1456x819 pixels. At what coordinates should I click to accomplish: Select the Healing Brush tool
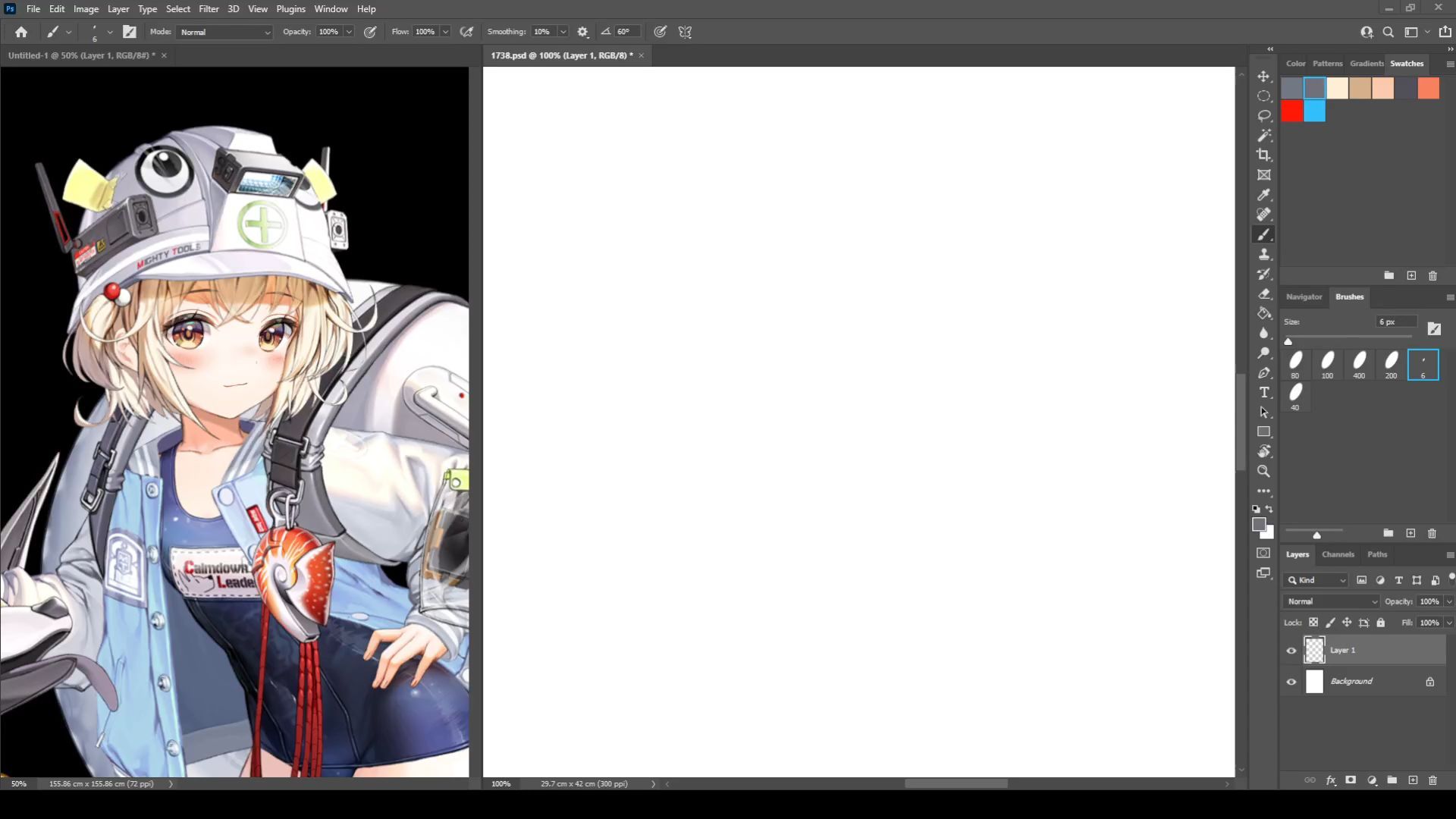pyautogui.click(x=1263, y=215)
